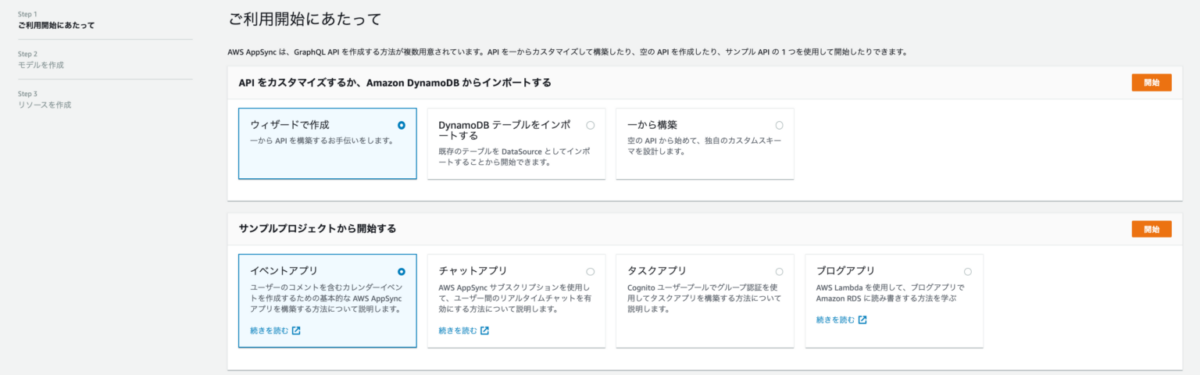Screen dimensions: 1200x375
Task: Click 開始 button in sample project section
Action: [1151, 229]
